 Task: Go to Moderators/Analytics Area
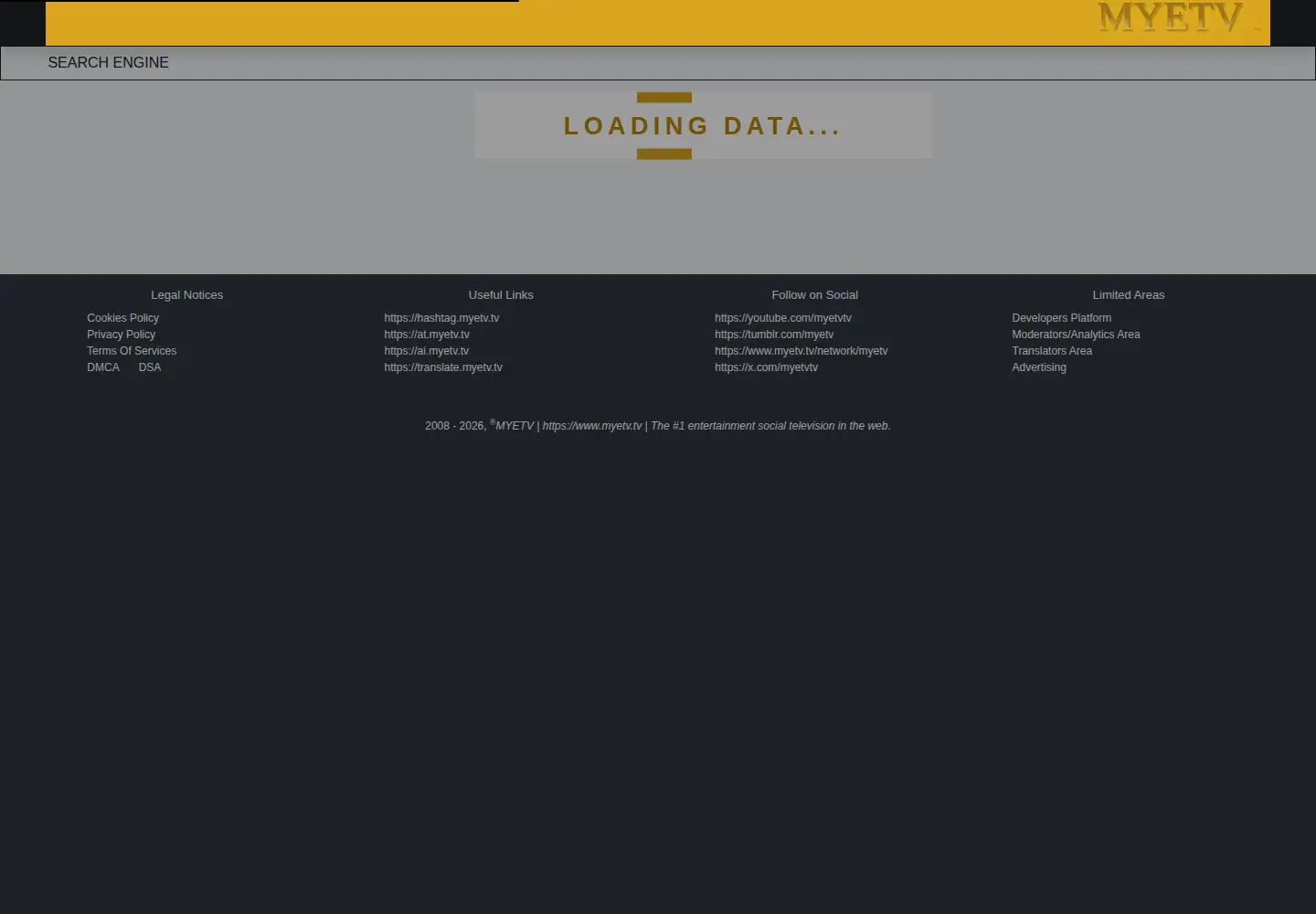1076,335
